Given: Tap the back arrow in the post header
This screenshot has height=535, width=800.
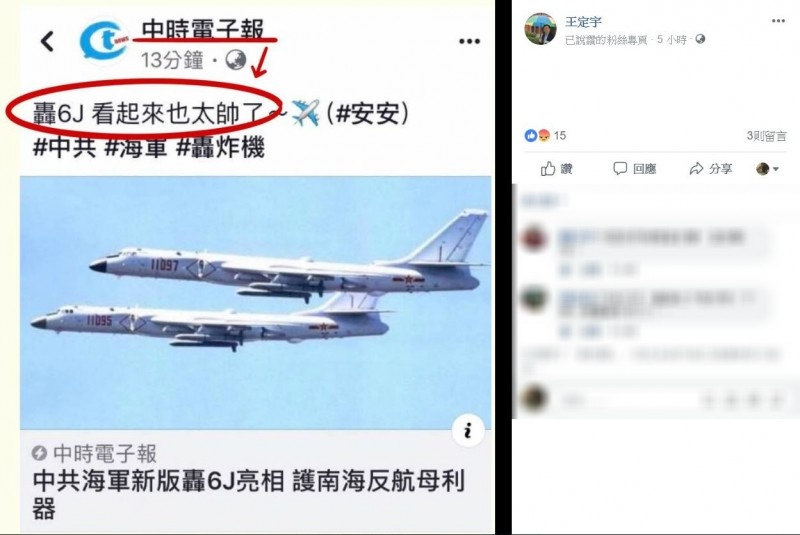Looking at the screenshot, I should coord(47,41).
